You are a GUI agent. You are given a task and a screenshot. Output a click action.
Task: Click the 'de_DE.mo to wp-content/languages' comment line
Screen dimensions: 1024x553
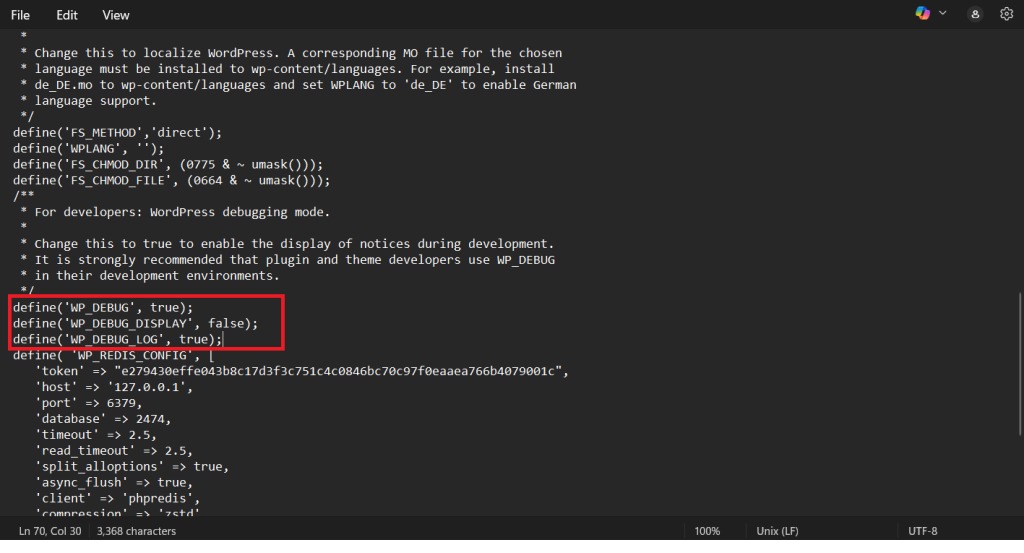pyautogui.click(x=298, y=85)
